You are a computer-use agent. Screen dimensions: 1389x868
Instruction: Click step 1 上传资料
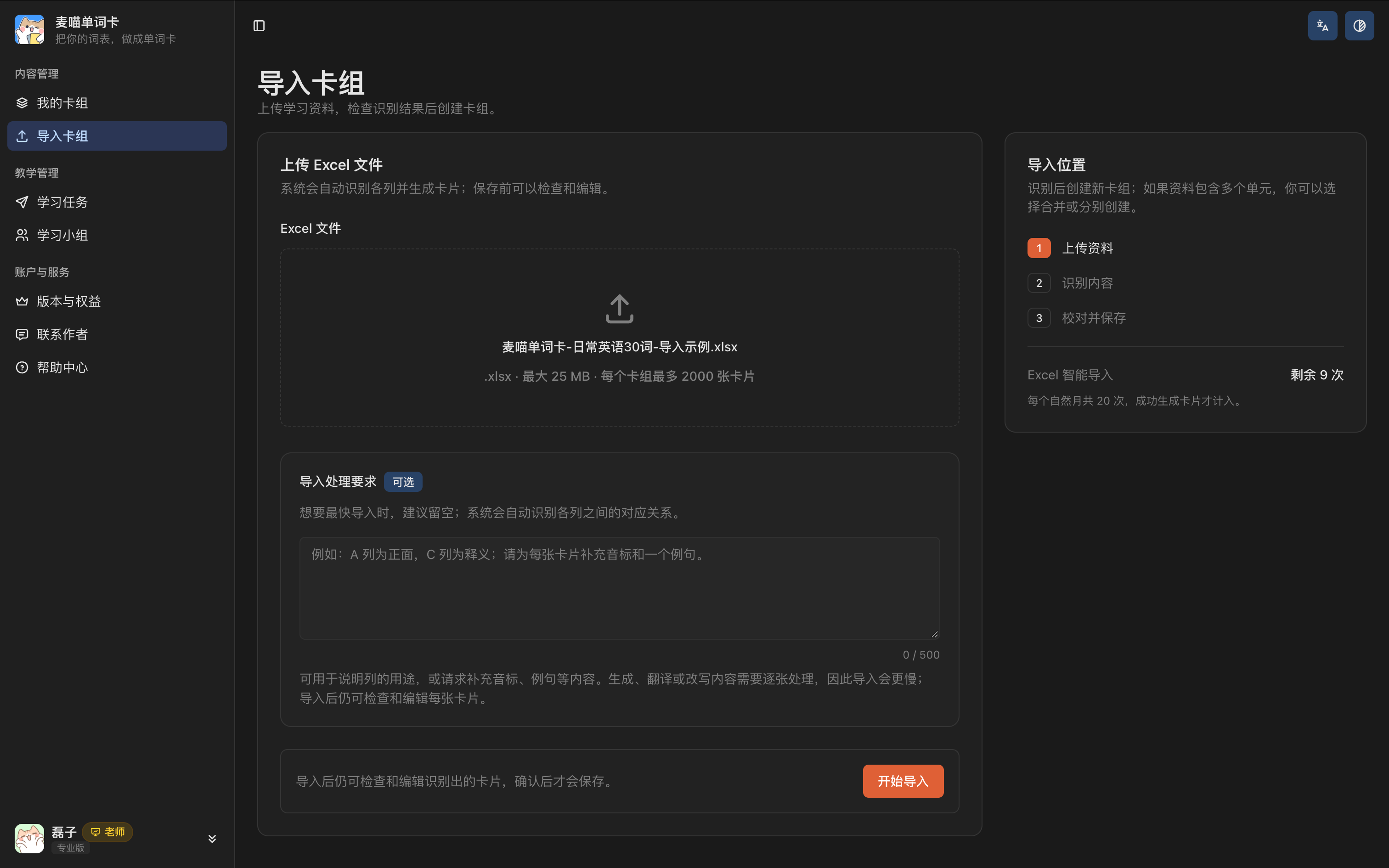[x=1070, y=248]
